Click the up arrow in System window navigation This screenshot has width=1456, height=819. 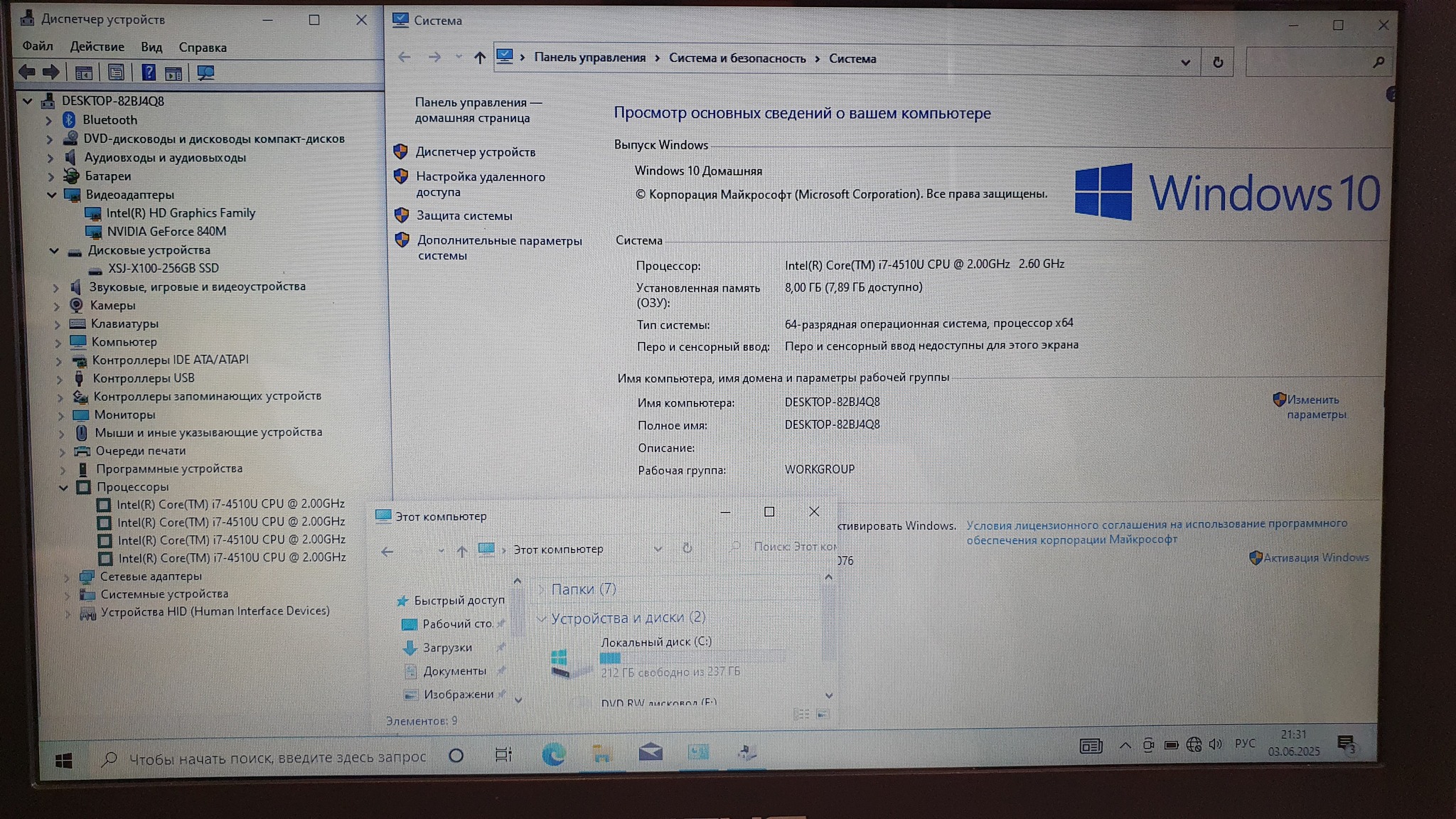[x=480, y=58]
